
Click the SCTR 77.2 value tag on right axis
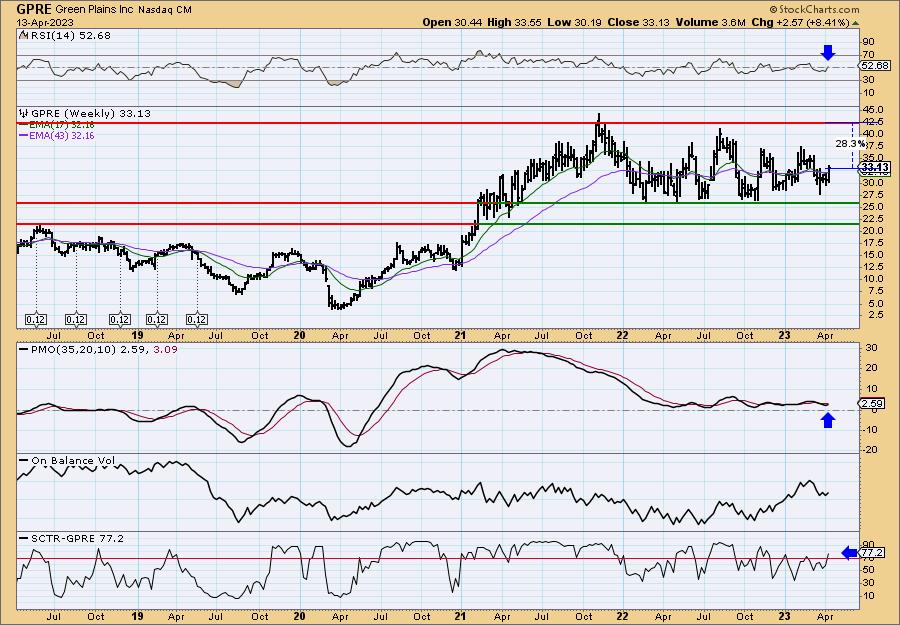[x=872, y=553]
